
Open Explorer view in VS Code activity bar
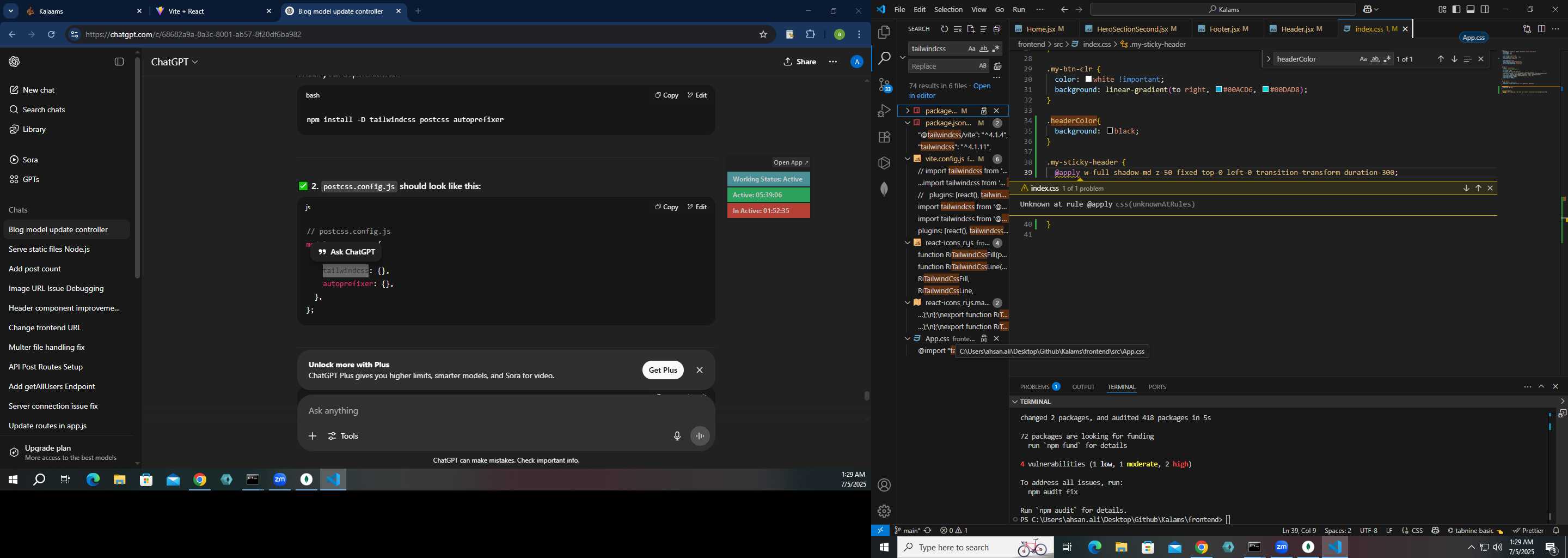884,32
